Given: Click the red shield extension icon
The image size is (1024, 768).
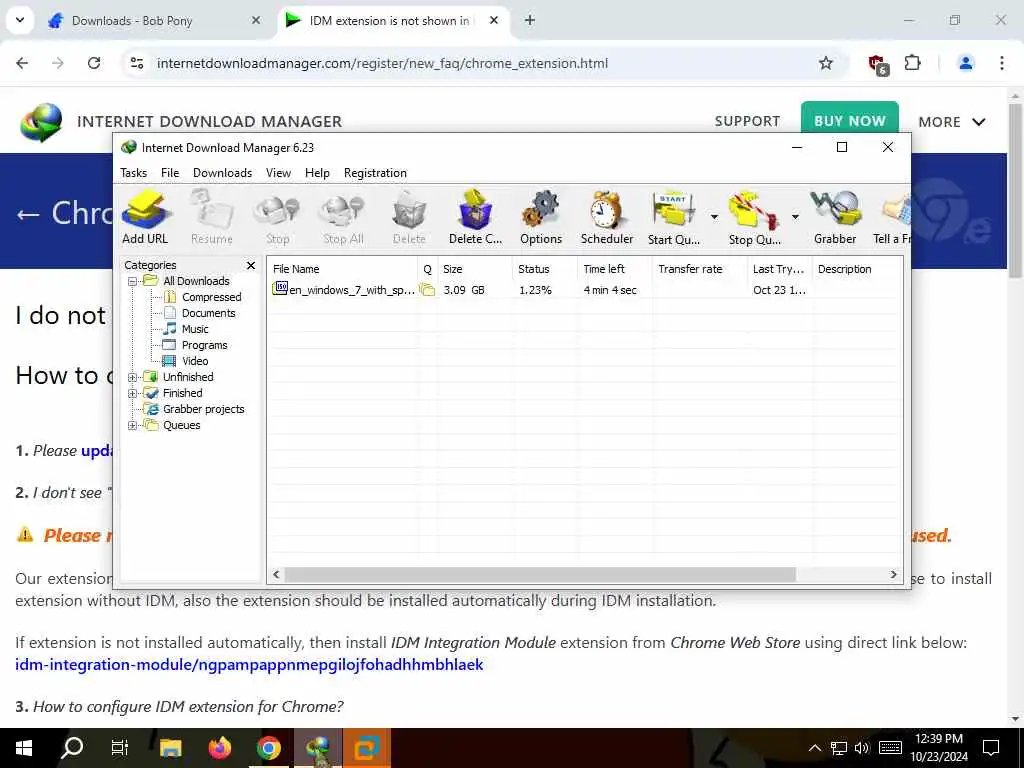Looking at the screenshot, I should click(878, 64).
